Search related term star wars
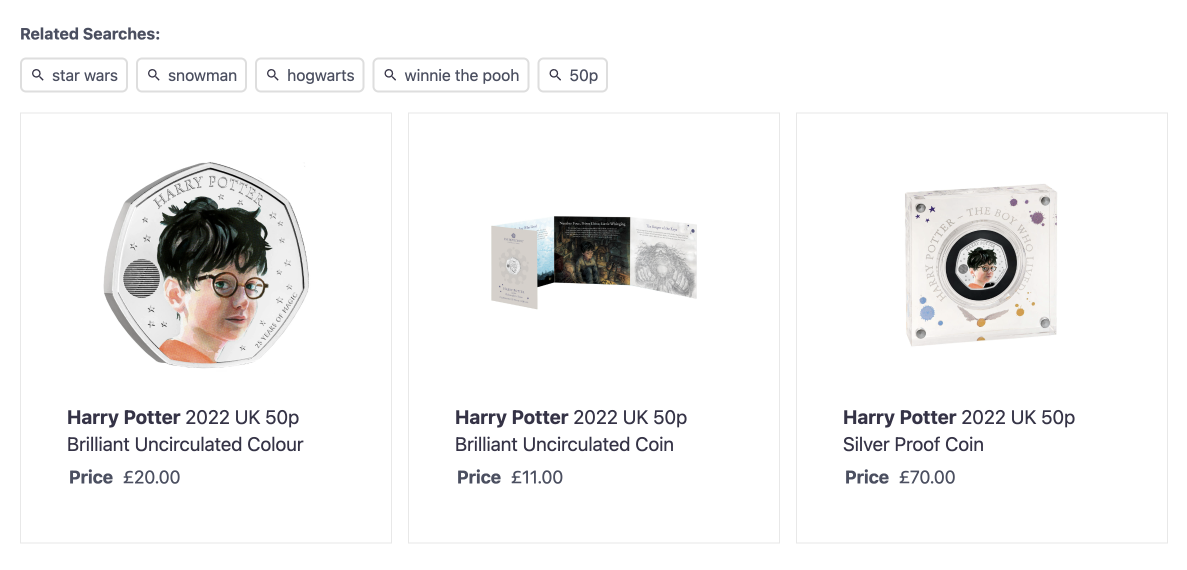1187x570 pixels. pos(85,76)
